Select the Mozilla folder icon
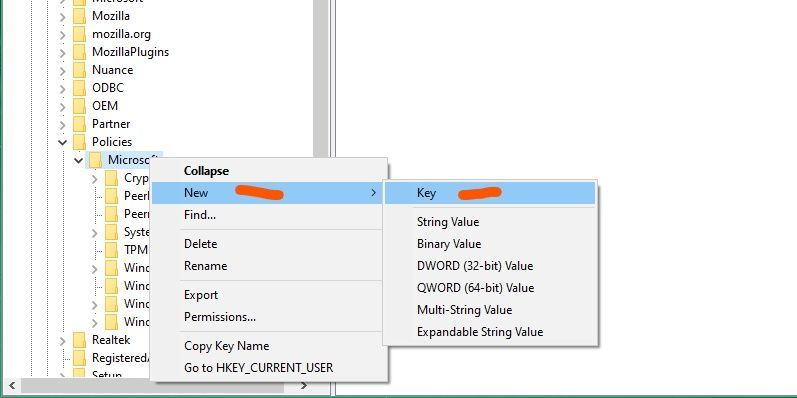The width and height of the screenshot is (797, 398). pyautogui.click(x=79, y=16)
